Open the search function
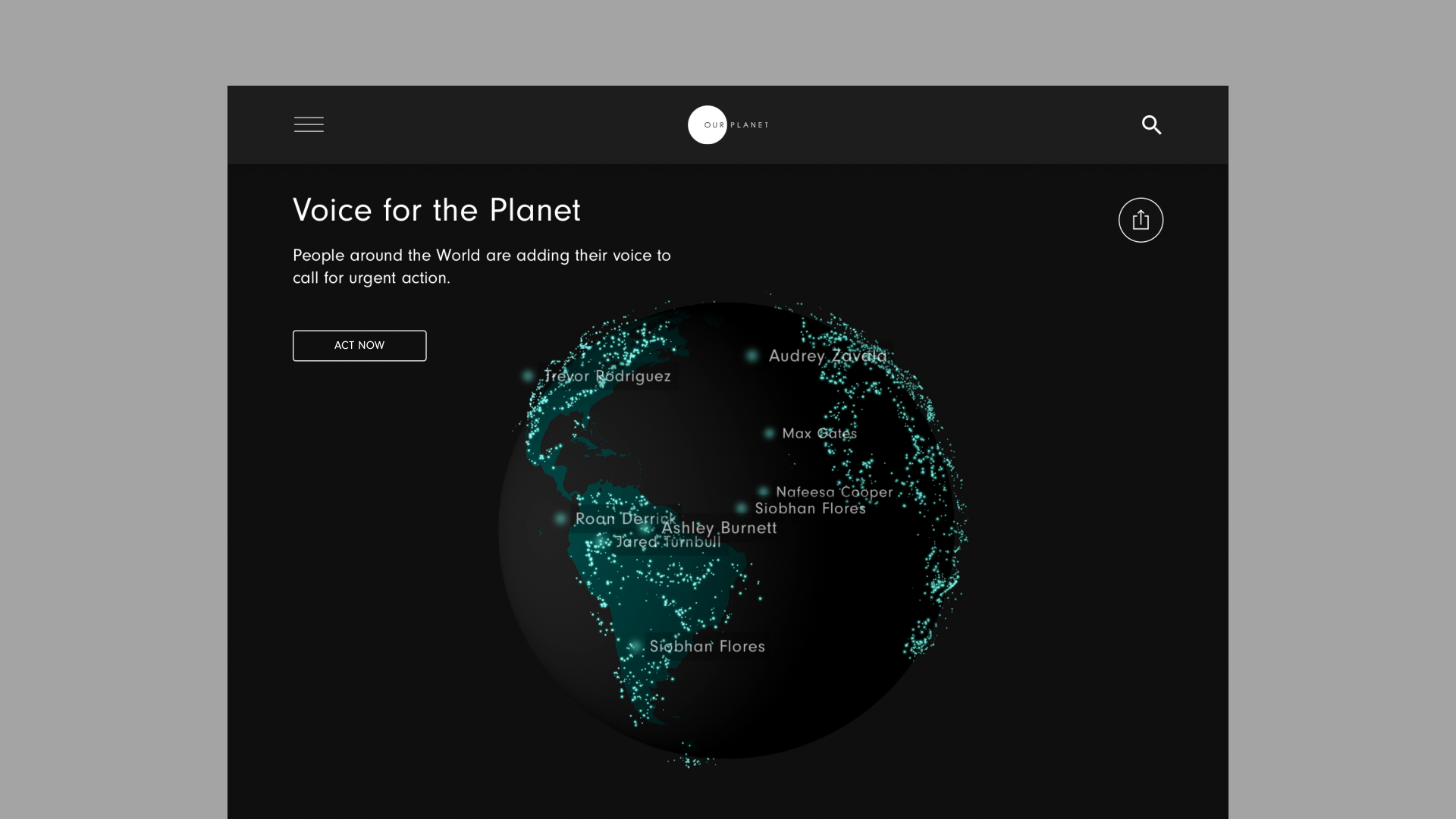The width and height of the screenshot is (1456, 819). 1151,124
